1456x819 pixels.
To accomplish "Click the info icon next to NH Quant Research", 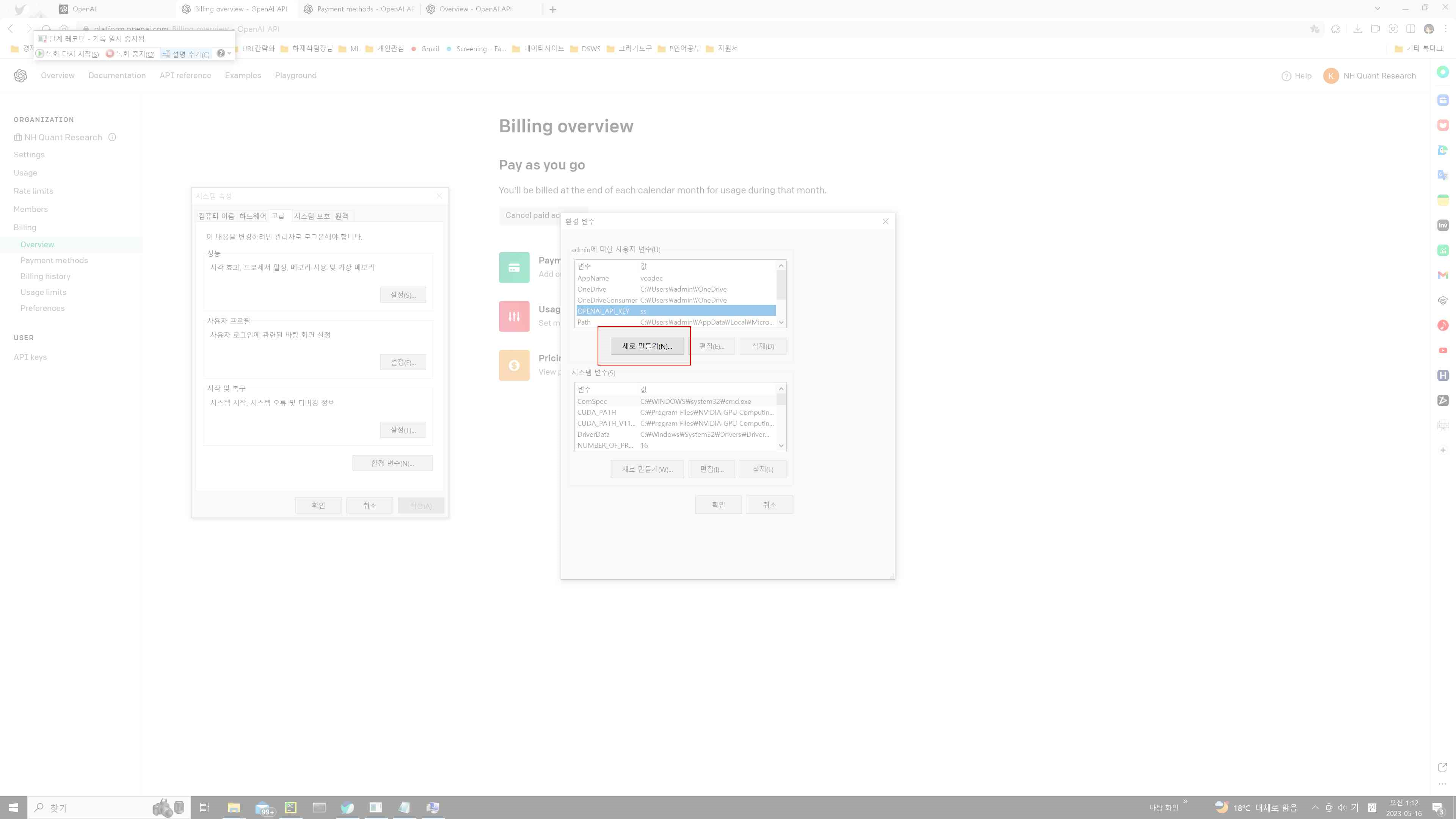I will [112, 137].
